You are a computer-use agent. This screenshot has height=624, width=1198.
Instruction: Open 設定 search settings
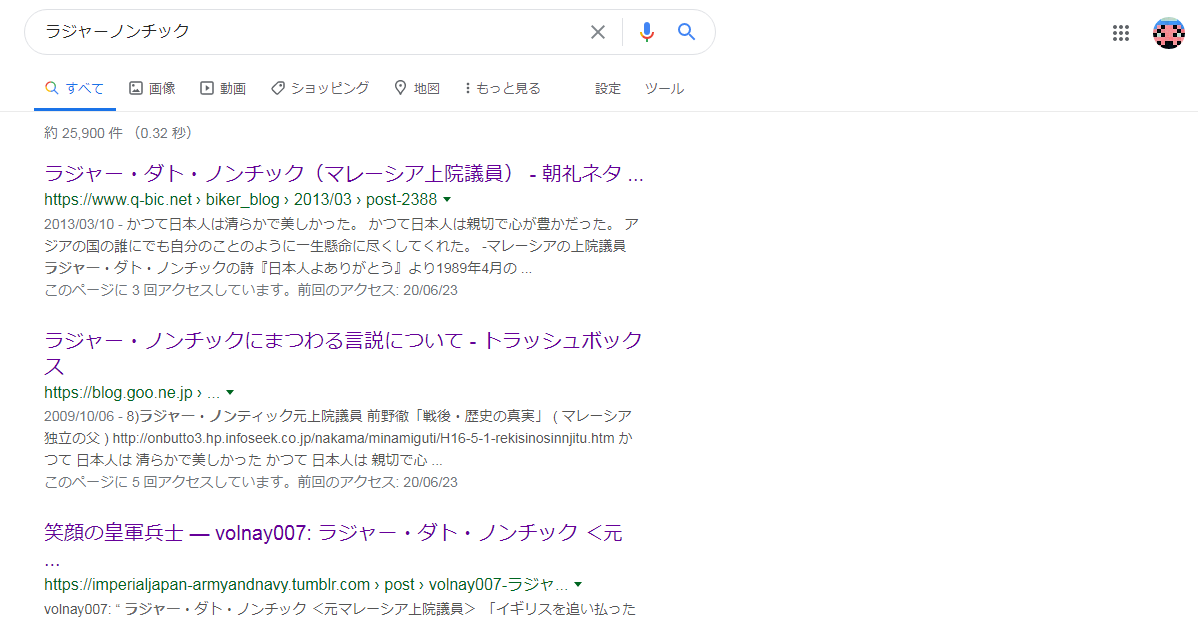[608, 89]
